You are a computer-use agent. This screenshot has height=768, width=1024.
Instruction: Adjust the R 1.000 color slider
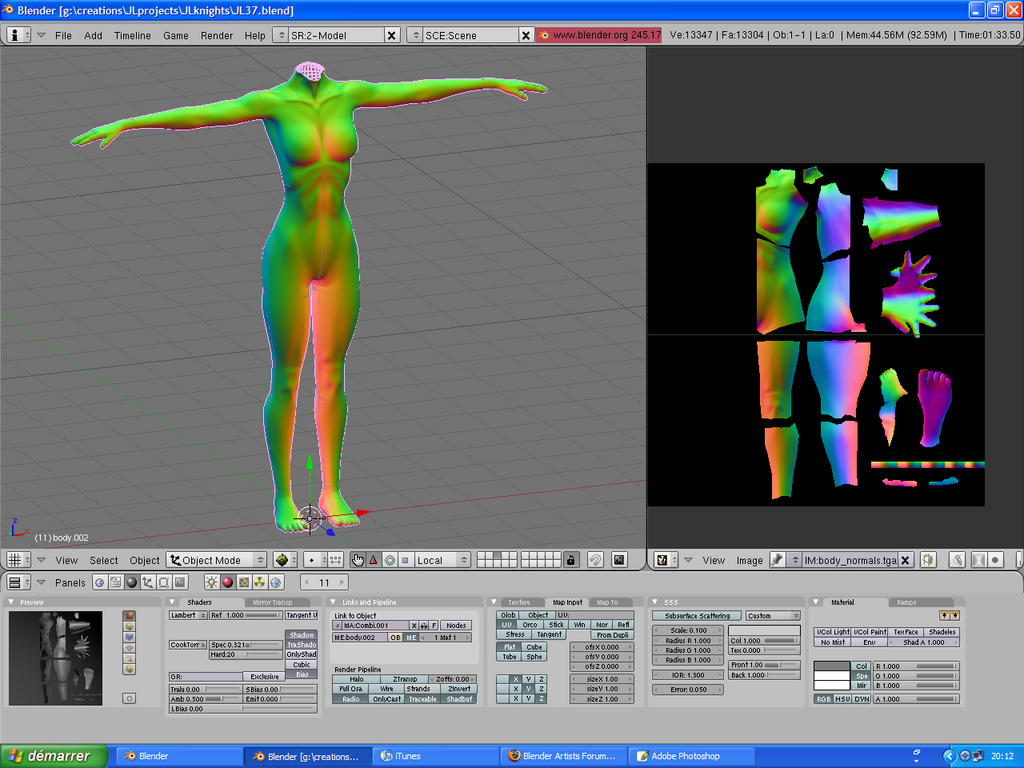pos(916,667)
